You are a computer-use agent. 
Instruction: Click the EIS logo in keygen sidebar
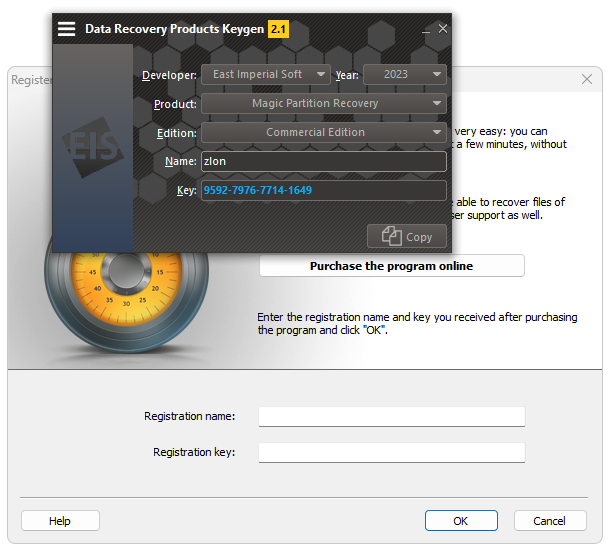tap(93, 147)
